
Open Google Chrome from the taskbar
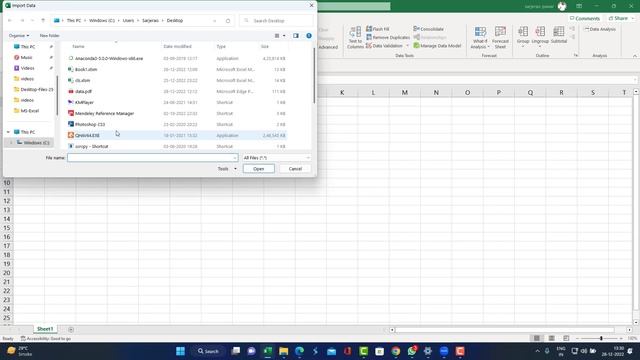(396, 351)
